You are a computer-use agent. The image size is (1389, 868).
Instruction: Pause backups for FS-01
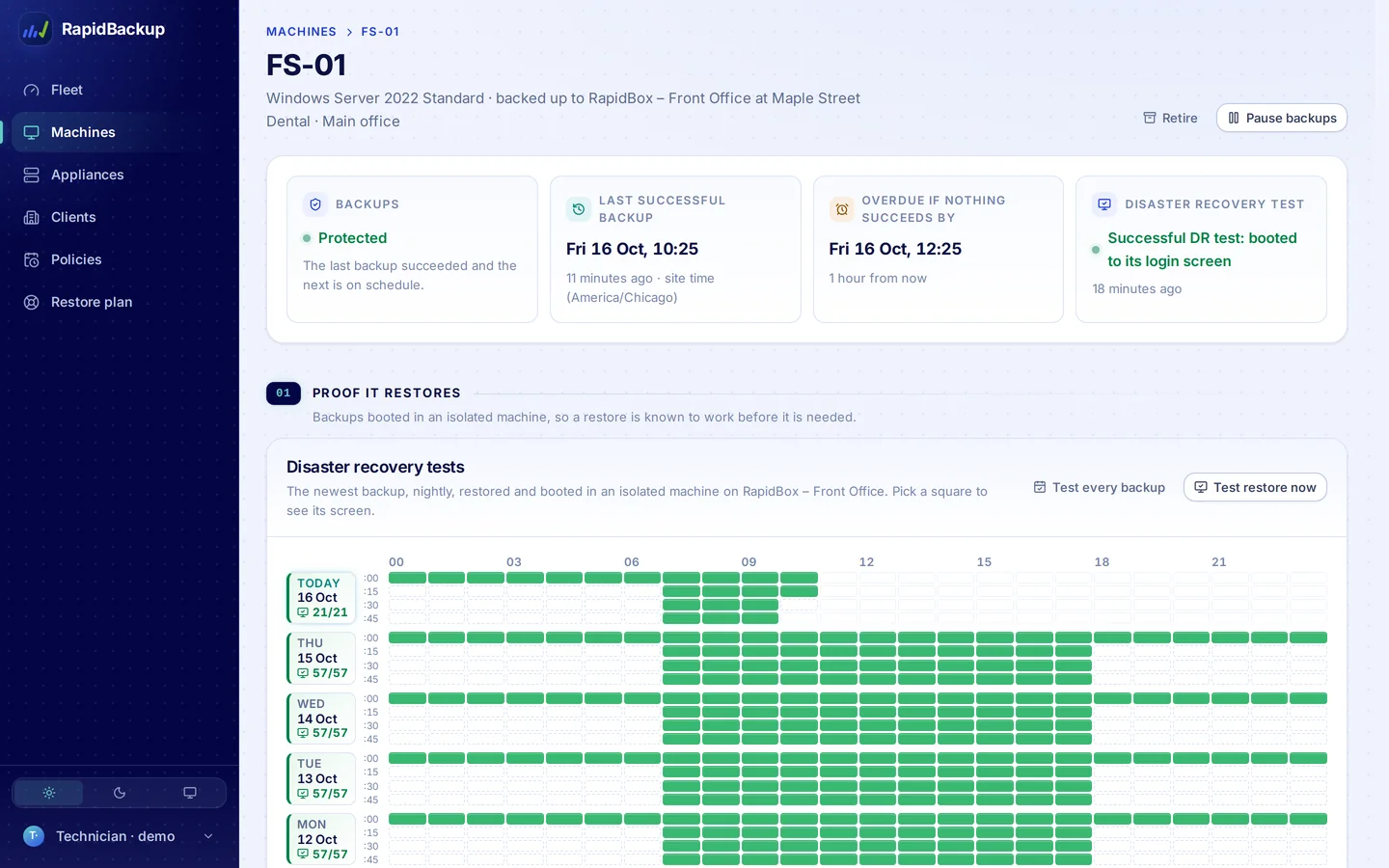[1281, 118]
